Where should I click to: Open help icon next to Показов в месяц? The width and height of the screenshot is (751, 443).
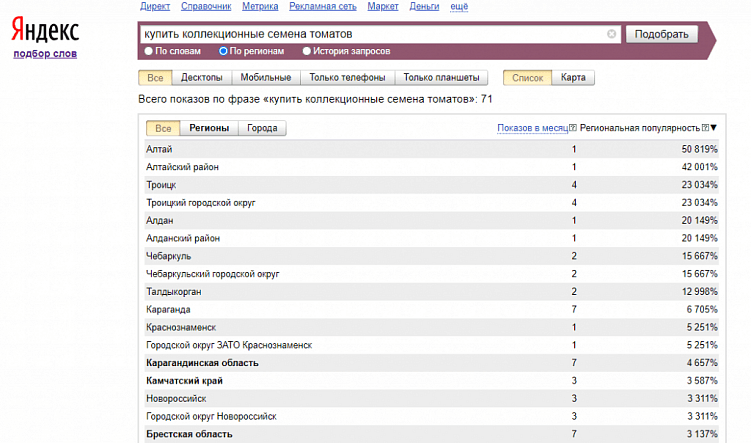572,128
